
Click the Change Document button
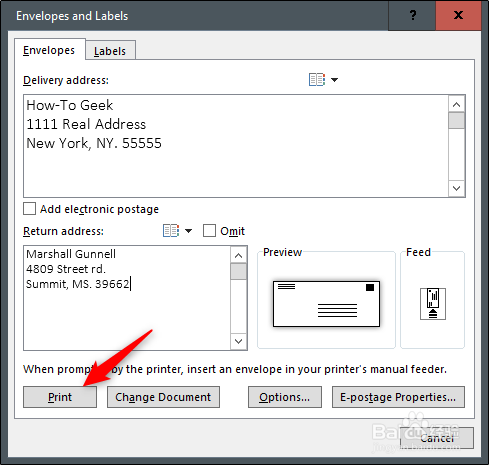pyautogui.click(x=163, y=397)
